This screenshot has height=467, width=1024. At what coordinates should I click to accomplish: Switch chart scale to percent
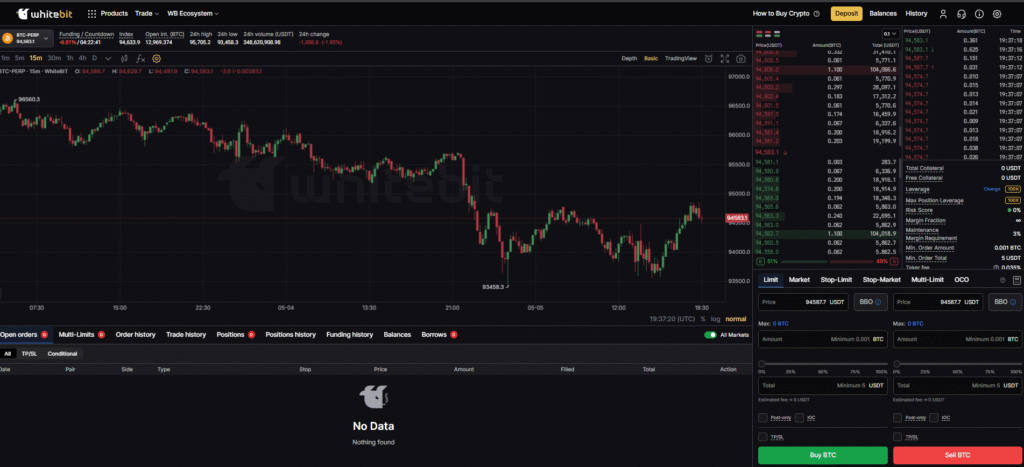coord(703,319)
